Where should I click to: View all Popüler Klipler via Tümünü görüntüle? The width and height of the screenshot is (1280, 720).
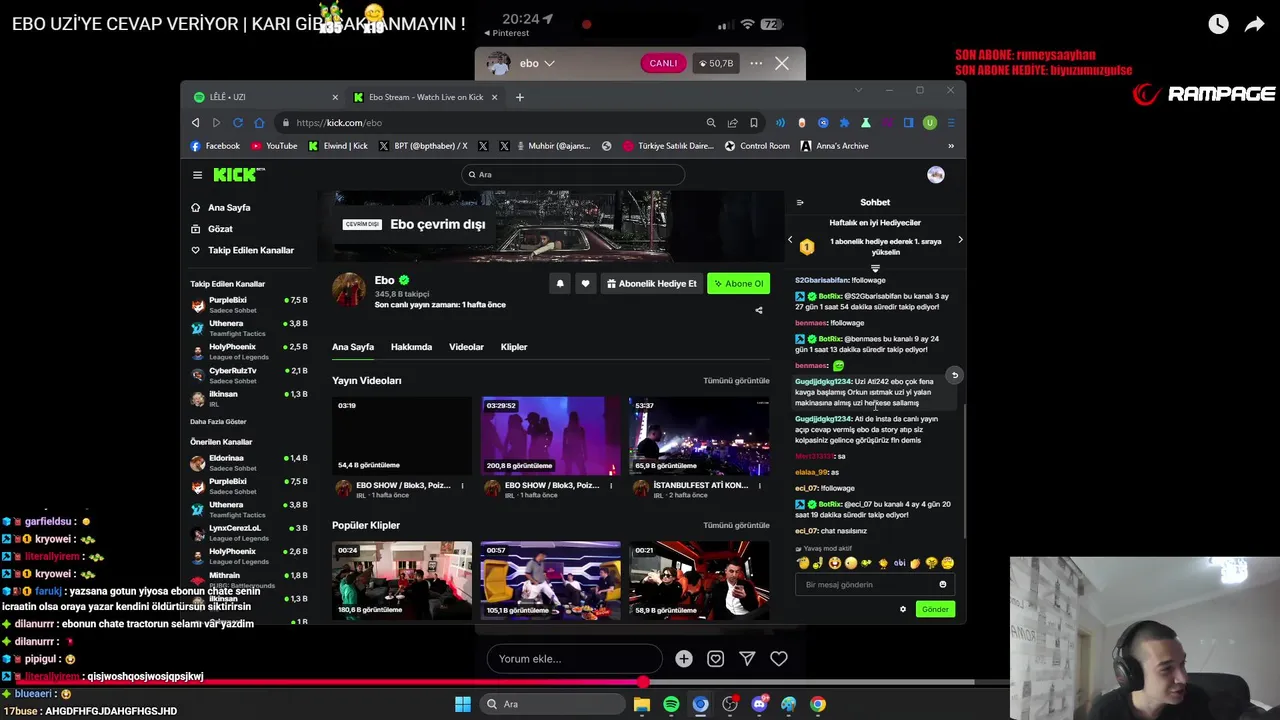point(736,525)
